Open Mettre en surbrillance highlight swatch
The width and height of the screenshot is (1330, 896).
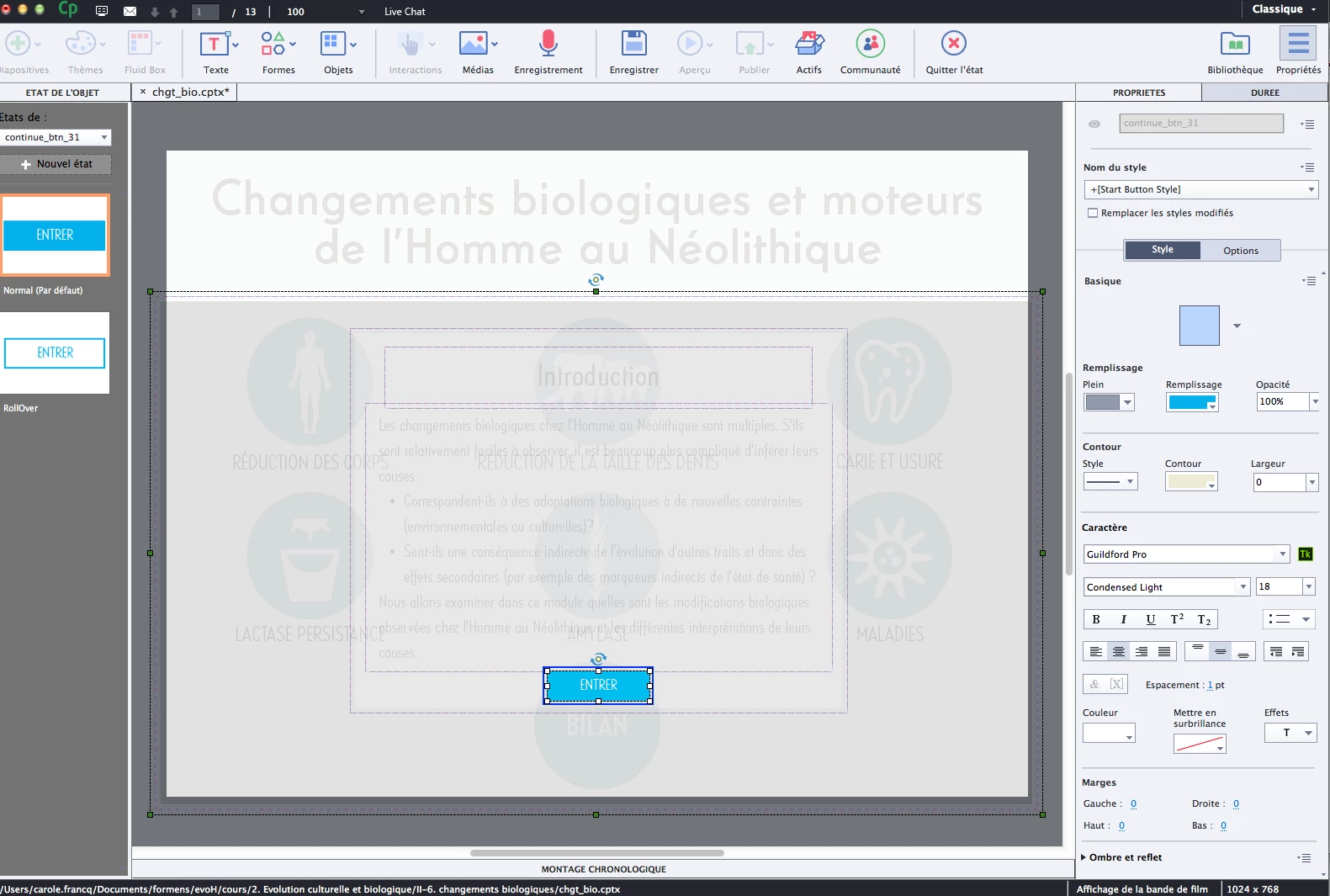click(1200, 744)
